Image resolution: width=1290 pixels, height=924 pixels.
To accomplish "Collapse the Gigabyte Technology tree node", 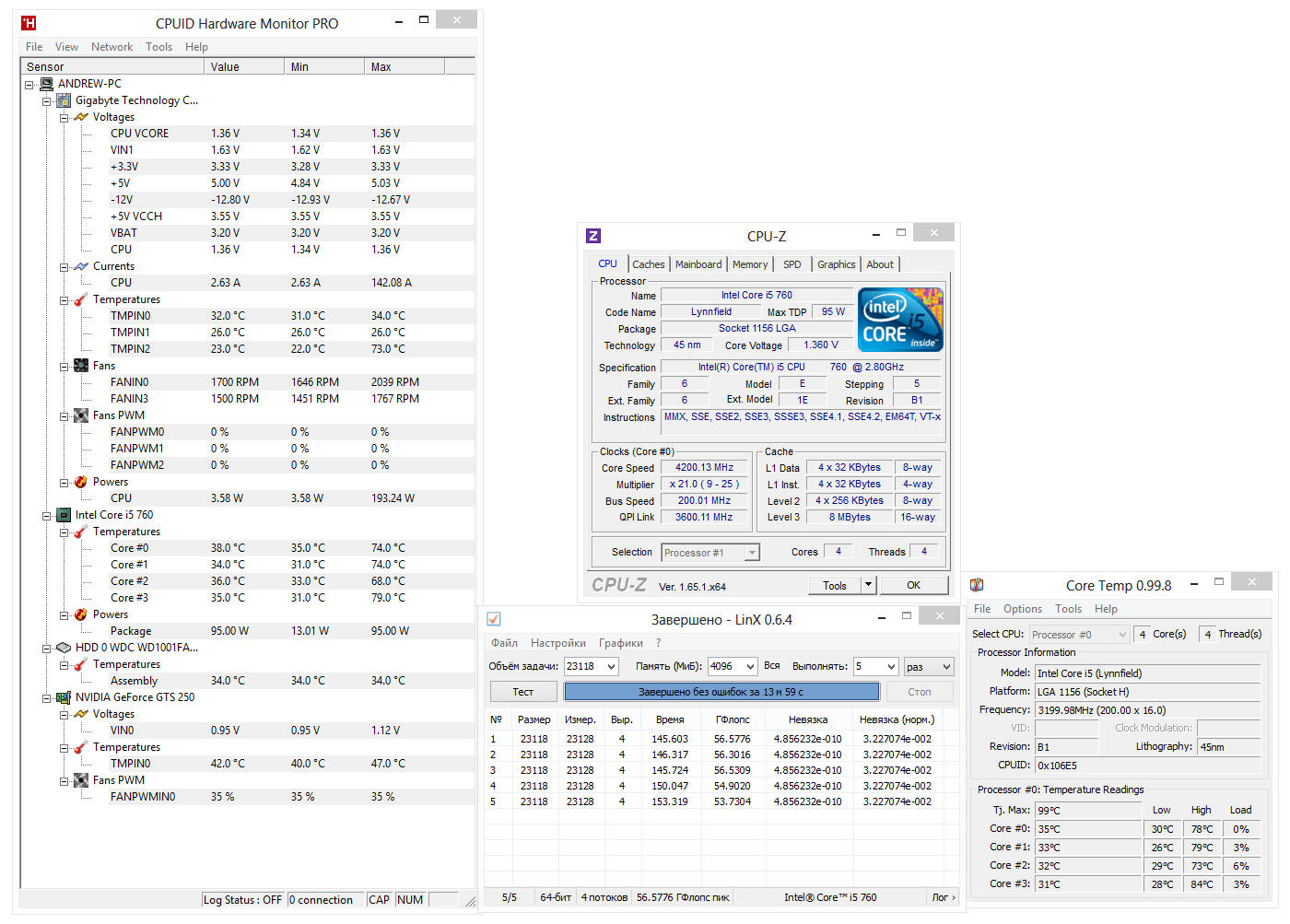I will 47,101.
